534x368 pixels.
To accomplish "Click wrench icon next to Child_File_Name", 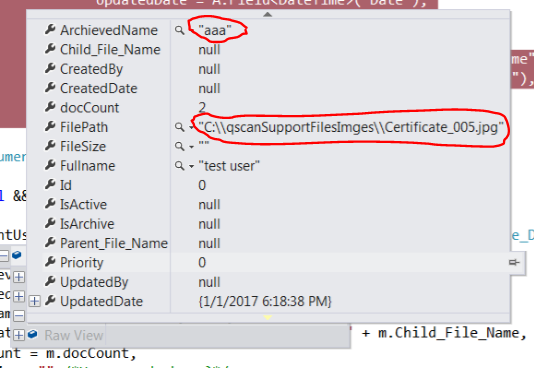I will click(50, 49).
